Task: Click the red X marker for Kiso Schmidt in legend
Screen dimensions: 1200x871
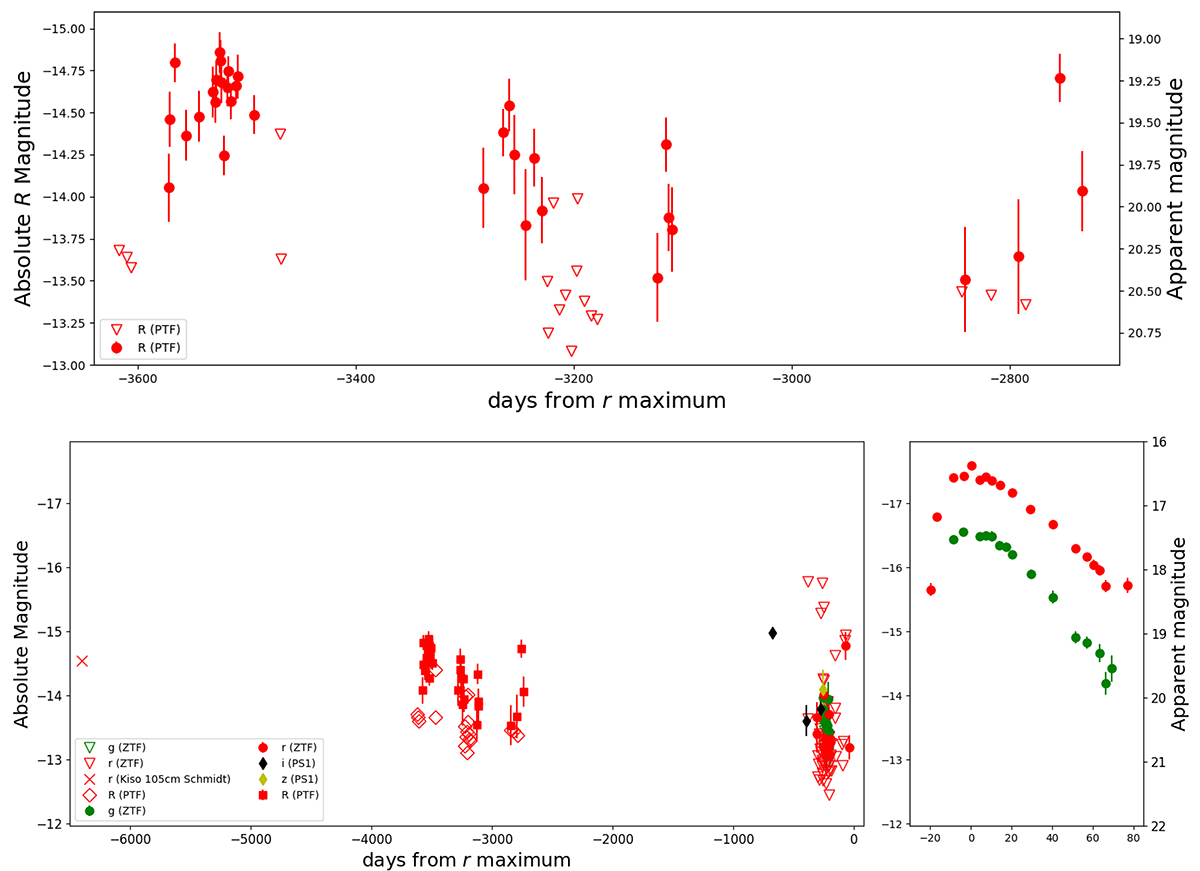Action: coord(90,779)
